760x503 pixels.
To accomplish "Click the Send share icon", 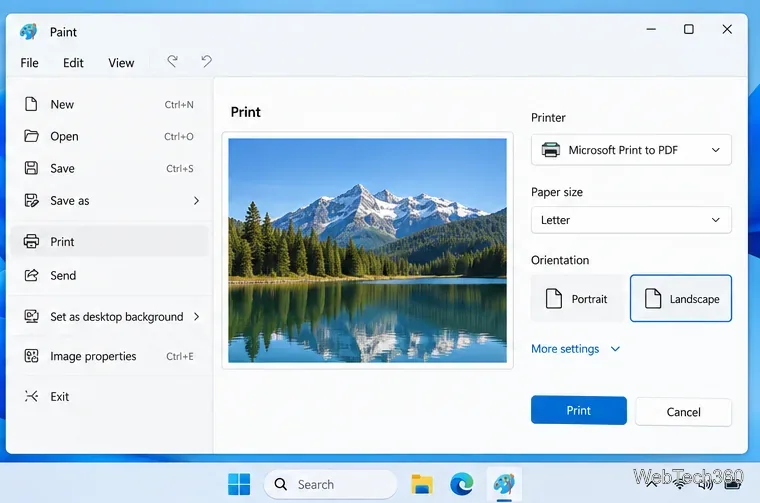I will click(x=31, y=275).
